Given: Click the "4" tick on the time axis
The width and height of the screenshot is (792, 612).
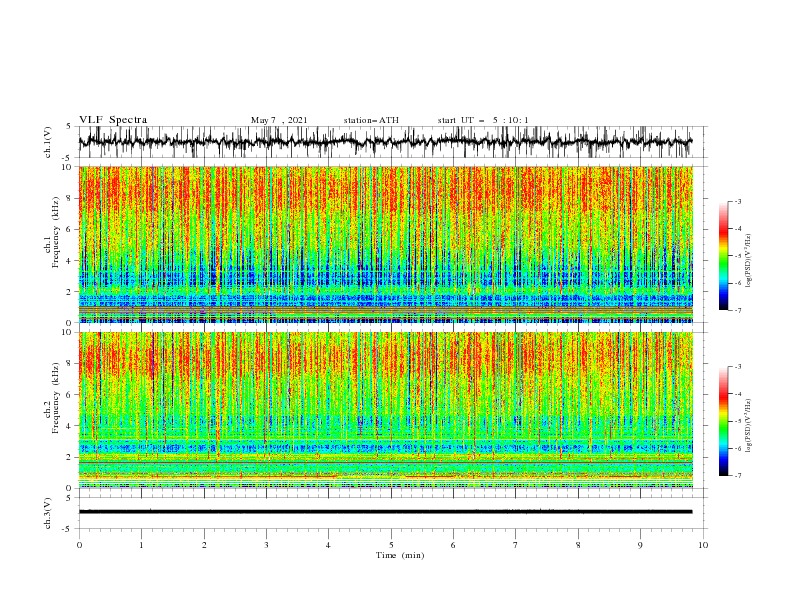Looking at the screenshot, I should [x=328, y=545].
